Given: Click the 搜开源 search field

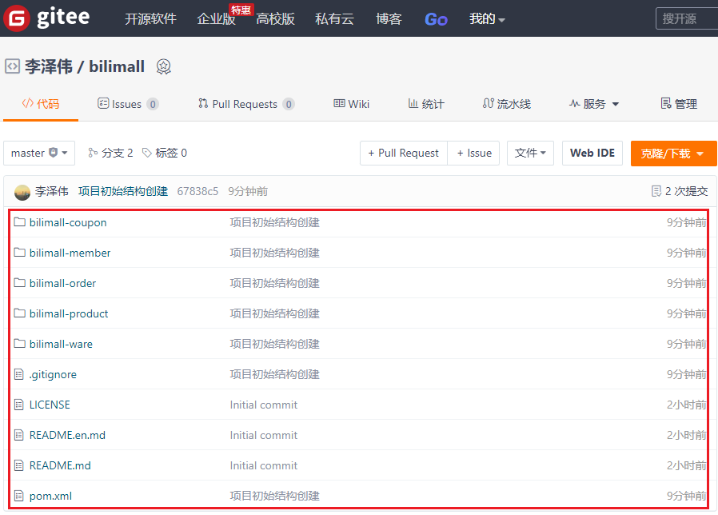Looking at the screenshot, I should [x=687, y=19].
